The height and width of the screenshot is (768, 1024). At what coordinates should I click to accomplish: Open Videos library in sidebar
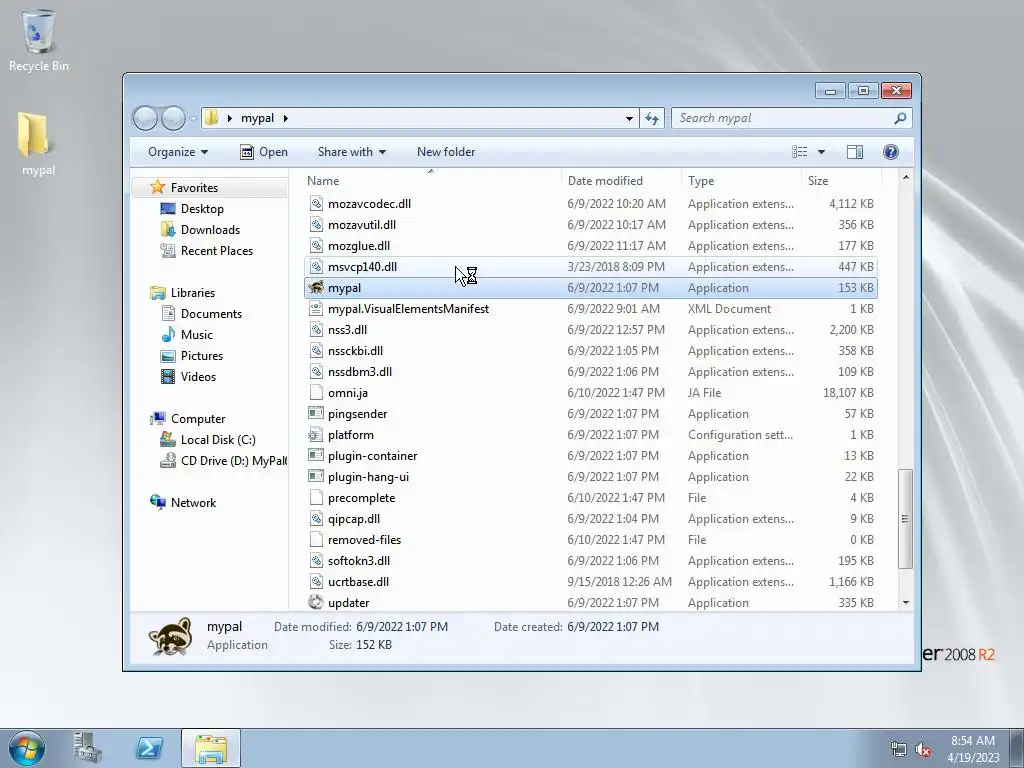click(x=198, y=377)
